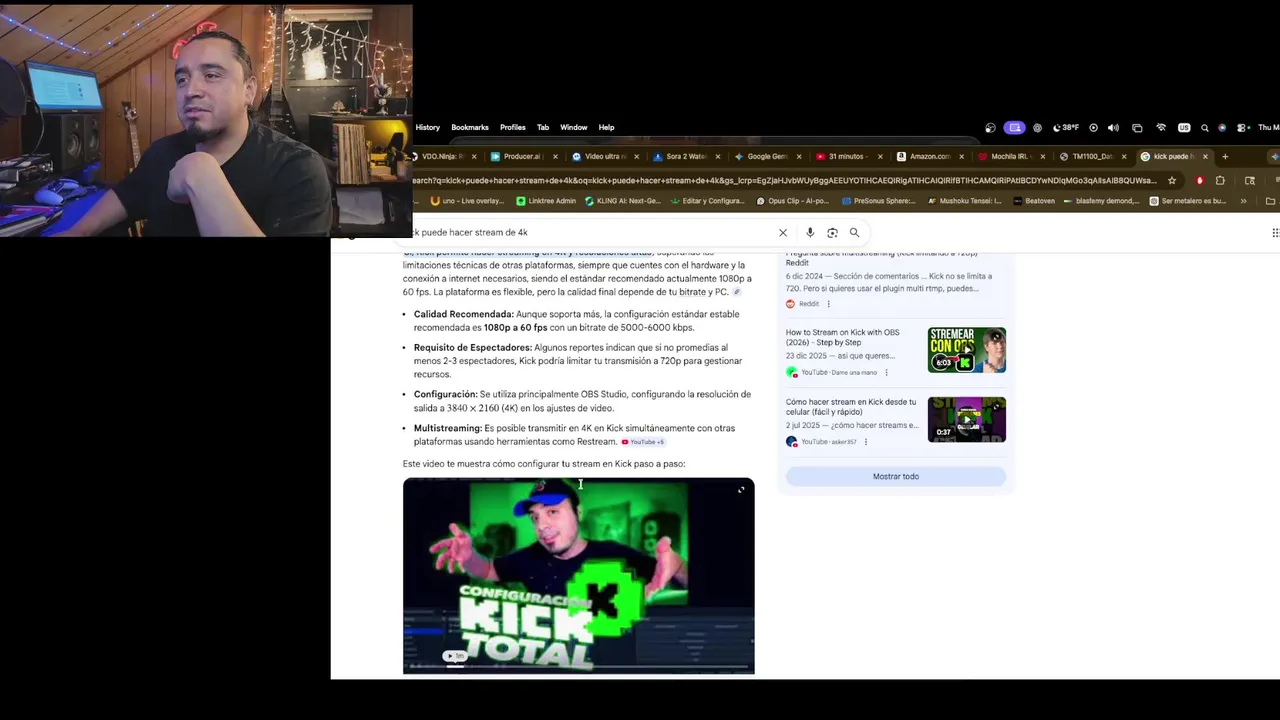
Task: Open the US keyboard input menu
Action: point(1184,128)
